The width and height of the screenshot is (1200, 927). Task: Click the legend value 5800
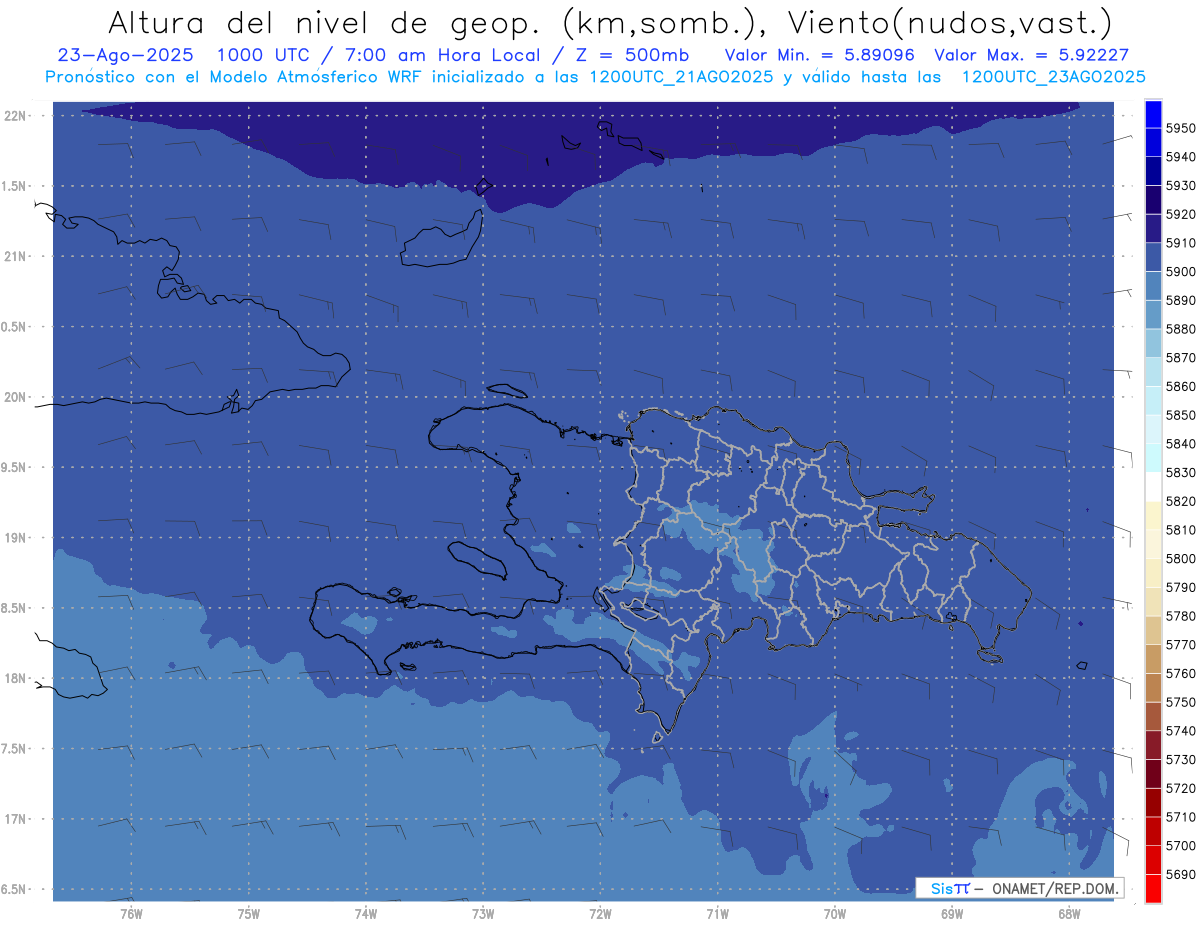[x=1180, y=558]
